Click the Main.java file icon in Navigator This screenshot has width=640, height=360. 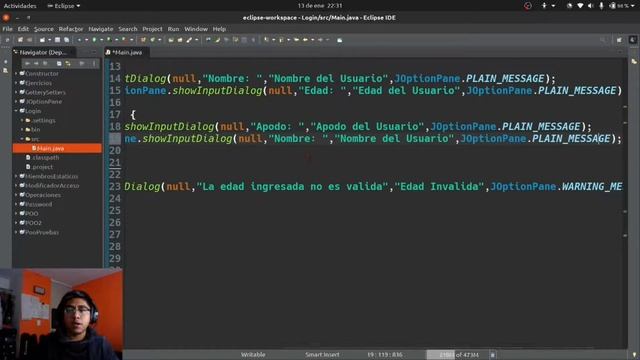tap(34, 148)
